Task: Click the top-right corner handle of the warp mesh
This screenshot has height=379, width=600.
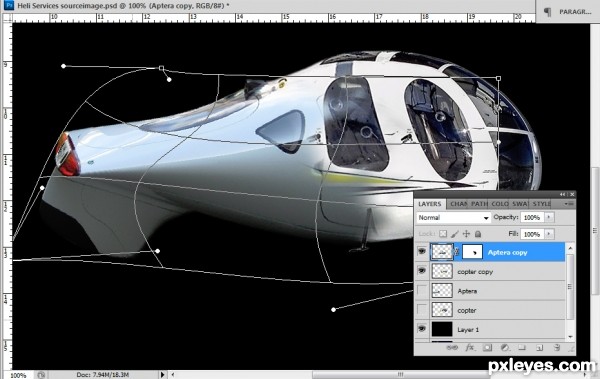Action: pos(498,78)
